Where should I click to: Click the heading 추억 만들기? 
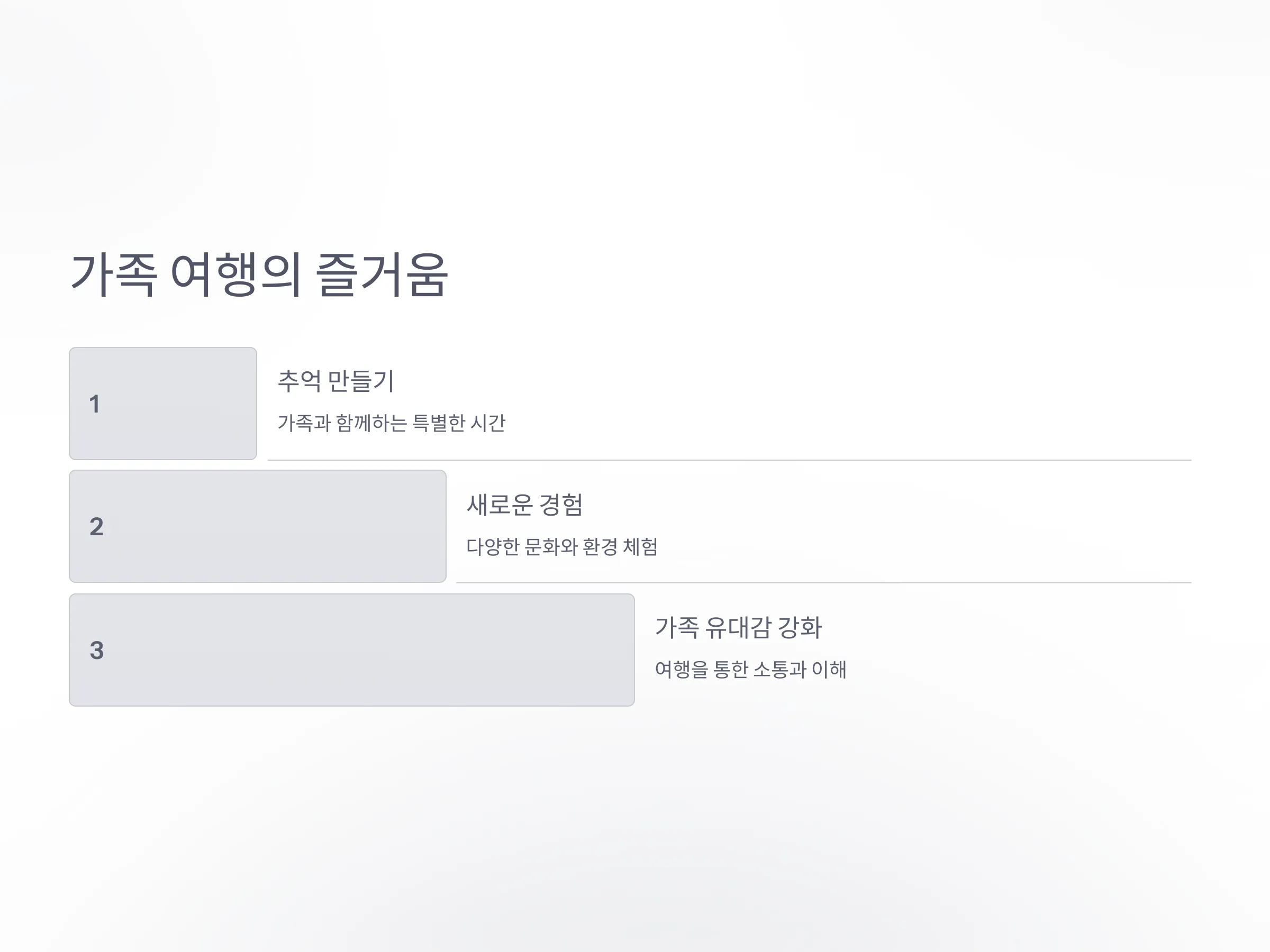point(336,381)
